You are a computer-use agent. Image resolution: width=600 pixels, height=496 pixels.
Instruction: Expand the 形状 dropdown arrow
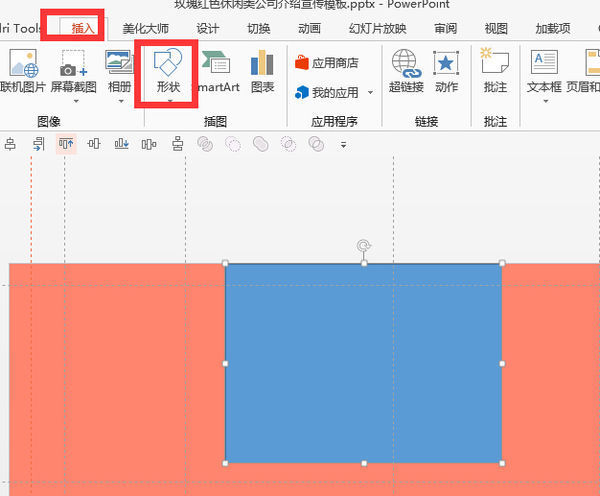coord(170,101)
